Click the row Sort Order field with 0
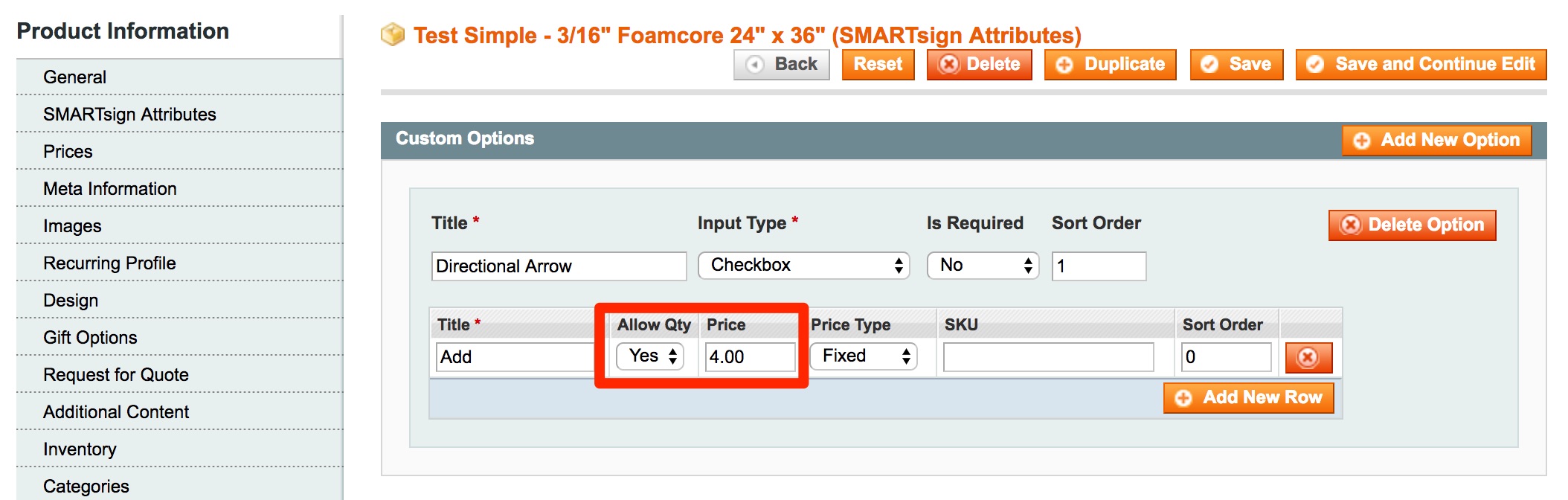 pyautogui.click(x=1226, y=357)
